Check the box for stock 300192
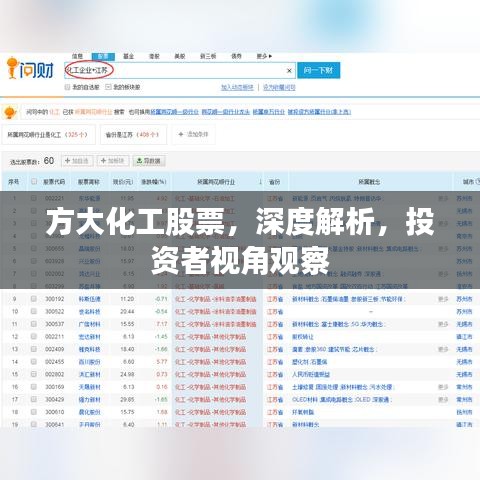The width and height of the screenshot is (480, 480). (x=34, y=299)
